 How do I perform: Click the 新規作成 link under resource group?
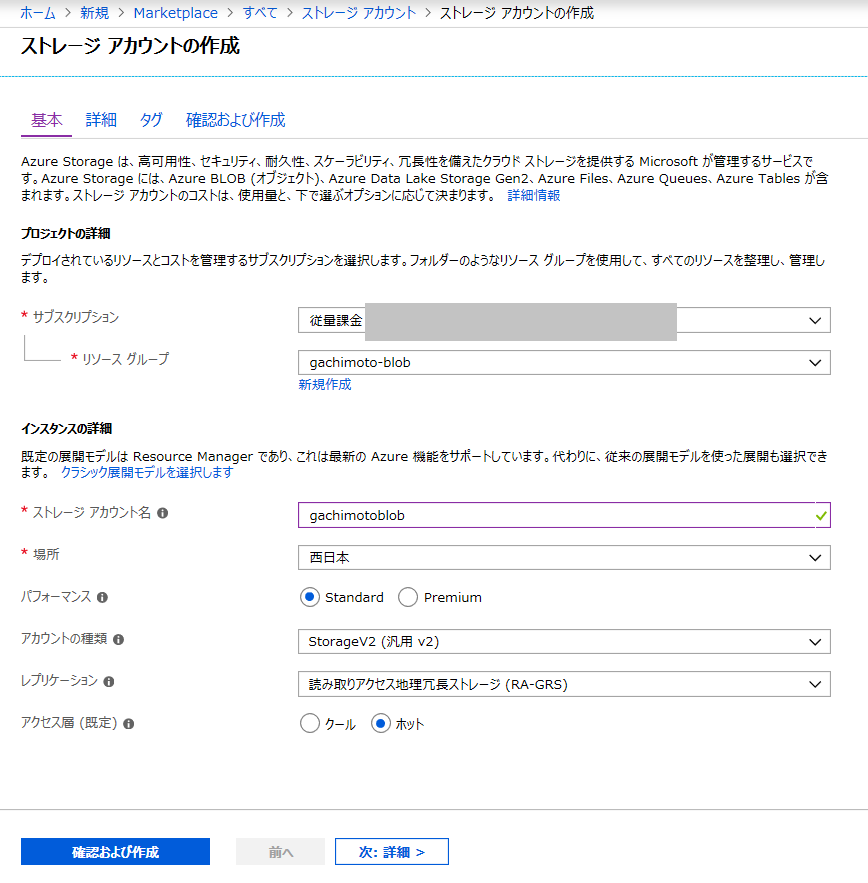coord(324,384)
